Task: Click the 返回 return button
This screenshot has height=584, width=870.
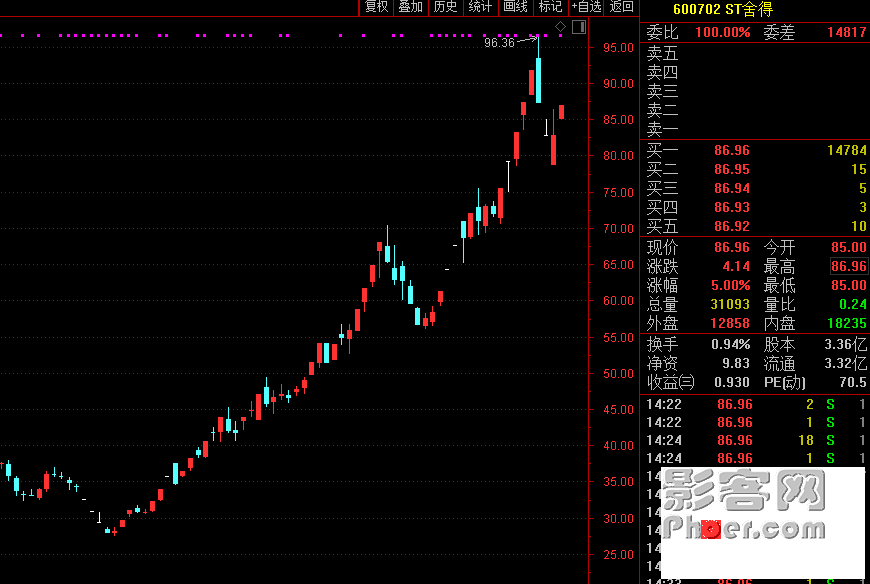Action: point(621,7)
